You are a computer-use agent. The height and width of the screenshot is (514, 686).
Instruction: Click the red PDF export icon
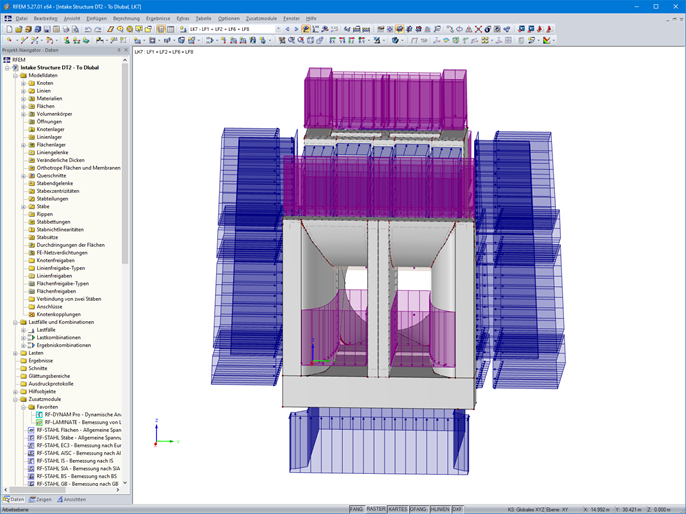[x=540, y=29]
